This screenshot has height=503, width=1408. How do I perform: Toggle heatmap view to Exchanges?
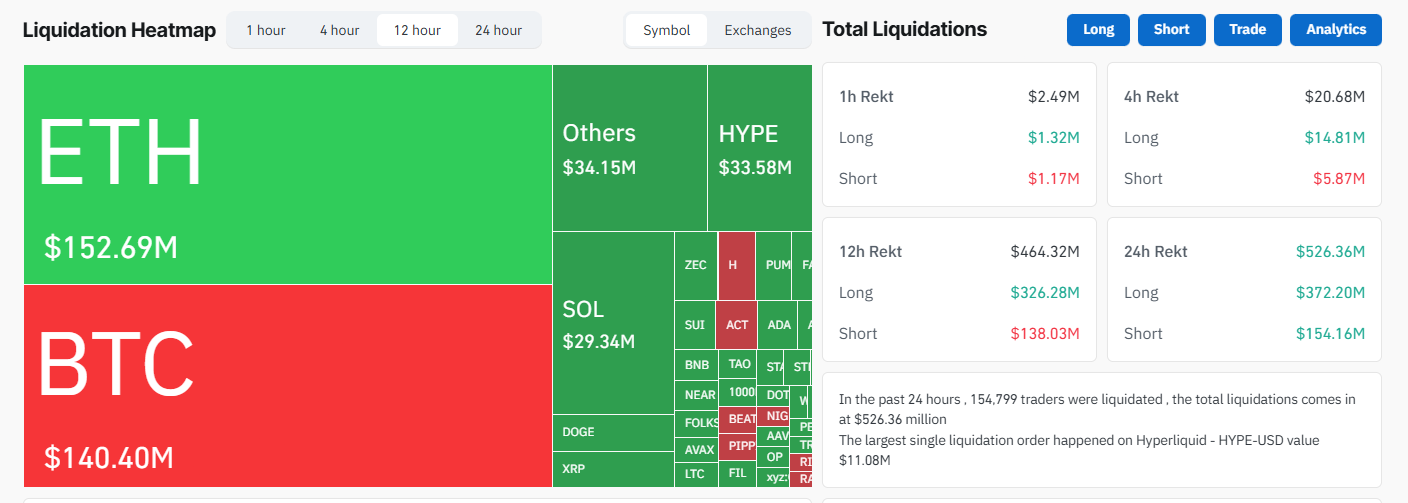point(757,30)
